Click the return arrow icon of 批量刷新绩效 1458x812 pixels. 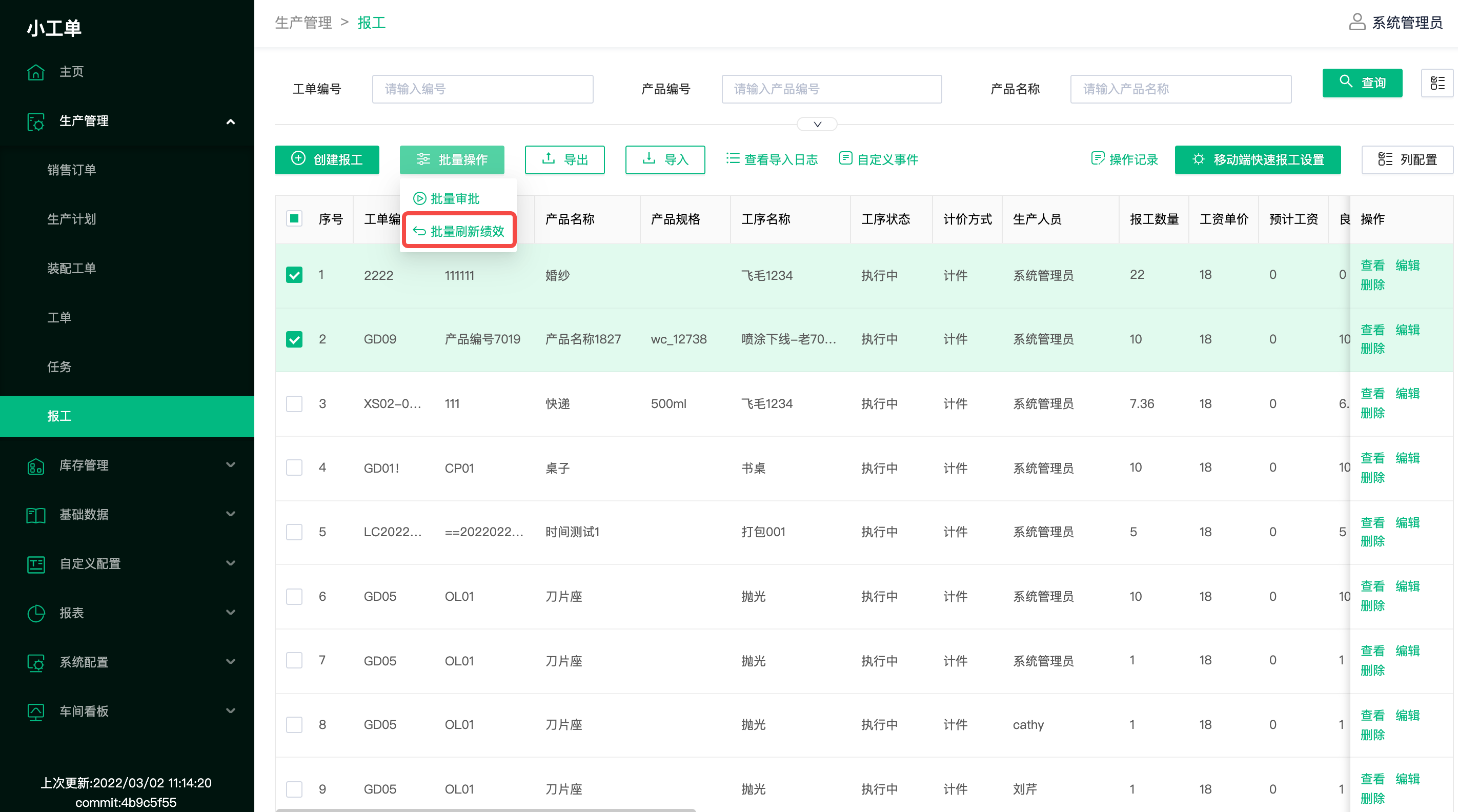coord(419,231)
